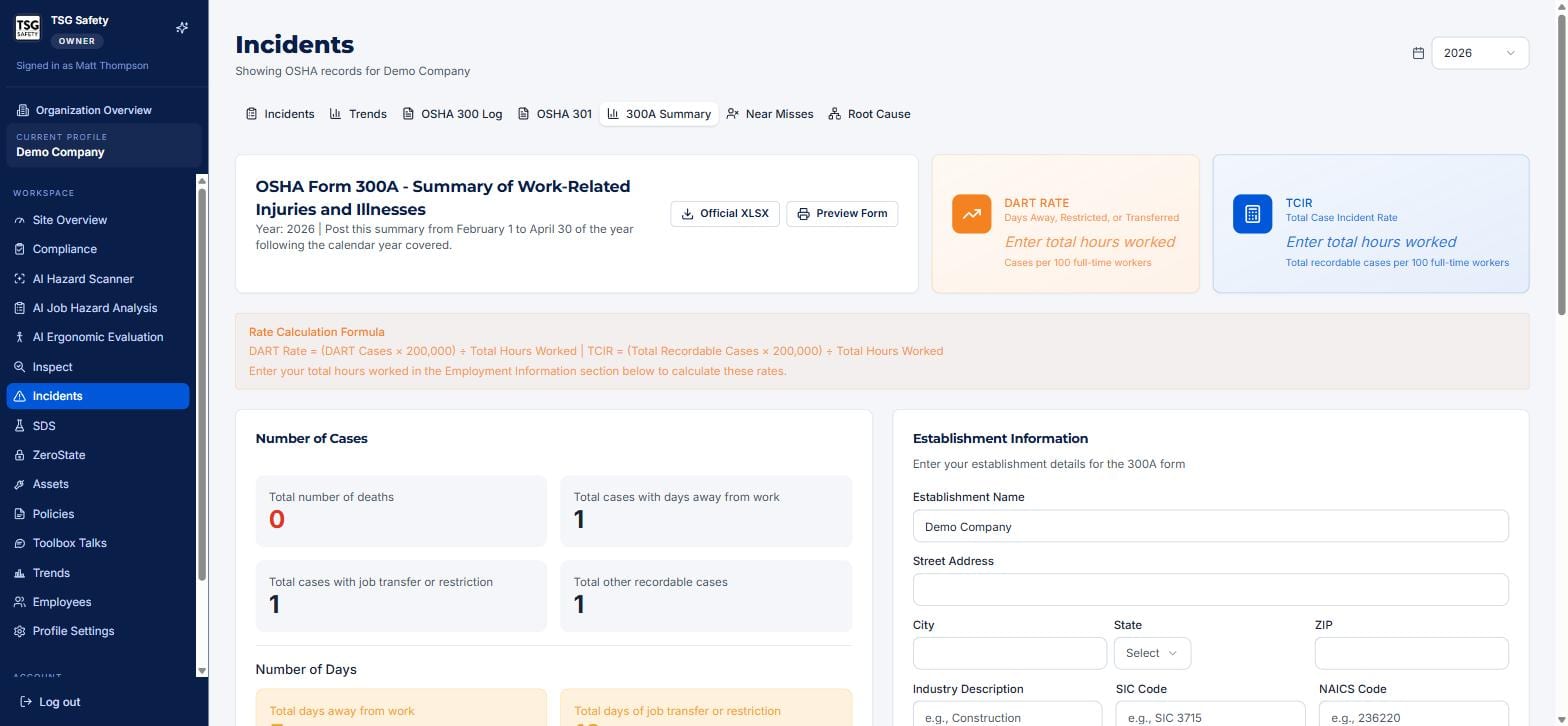Open the Demo Company current profile

(104, 145)
